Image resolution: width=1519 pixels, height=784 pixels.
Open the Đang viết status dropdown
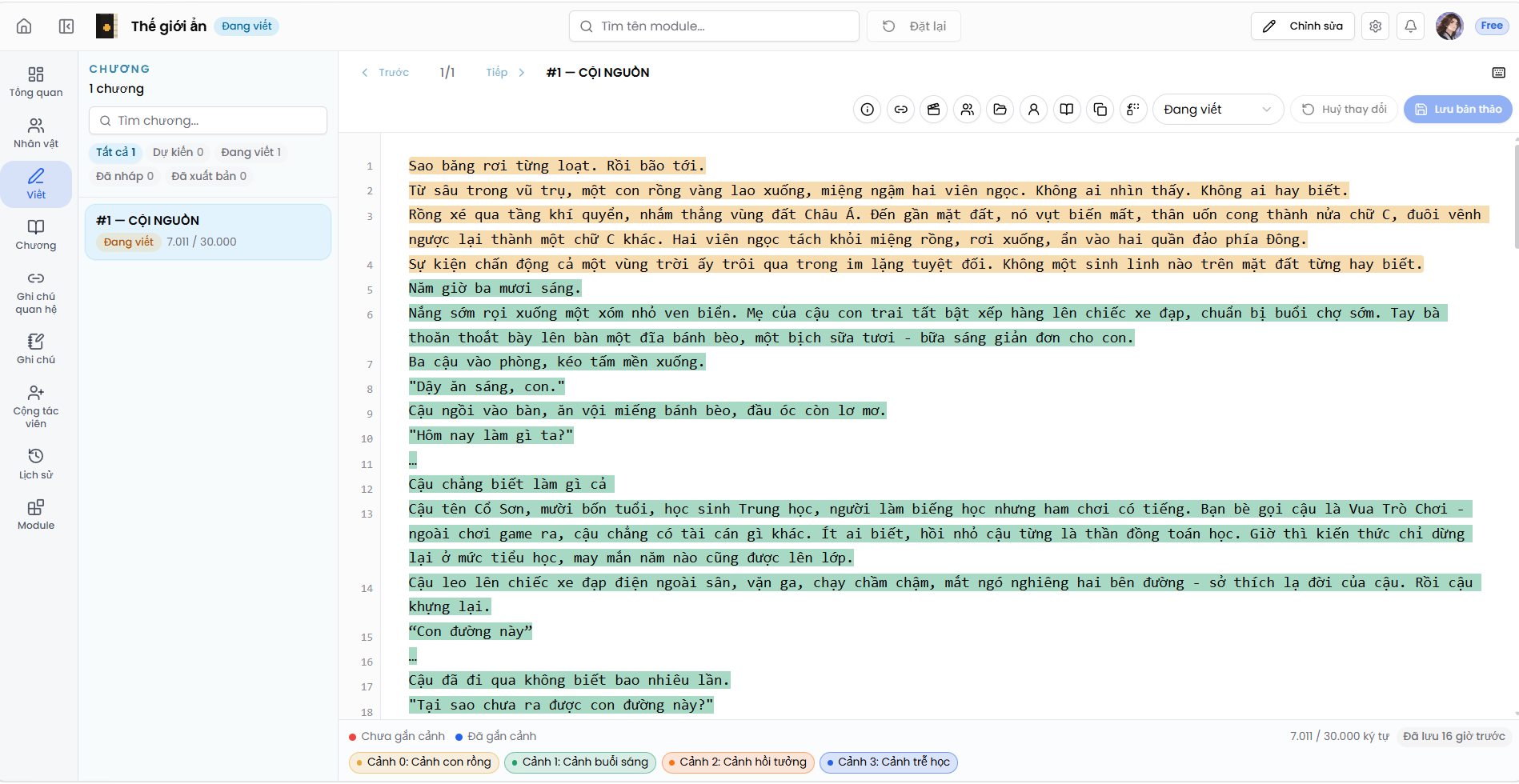pos(1218,110)
